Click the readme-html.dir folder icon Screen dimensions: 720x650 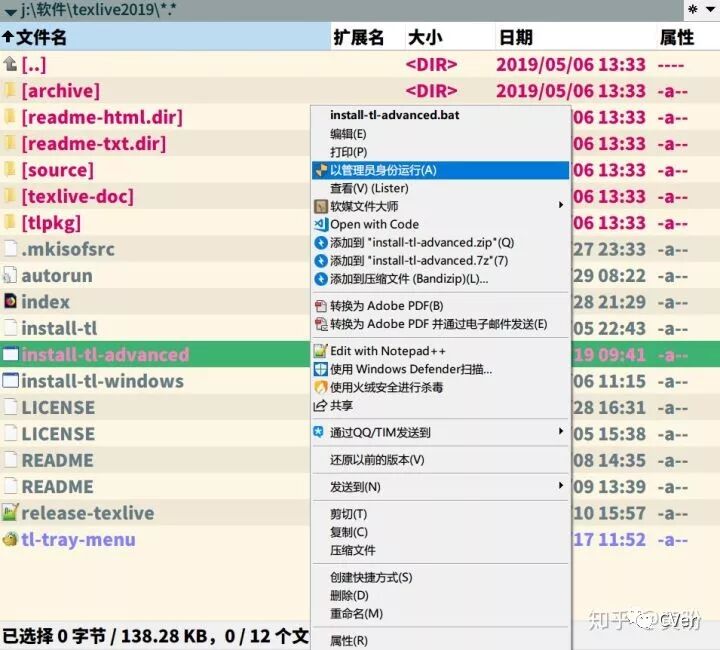point(10,117)
